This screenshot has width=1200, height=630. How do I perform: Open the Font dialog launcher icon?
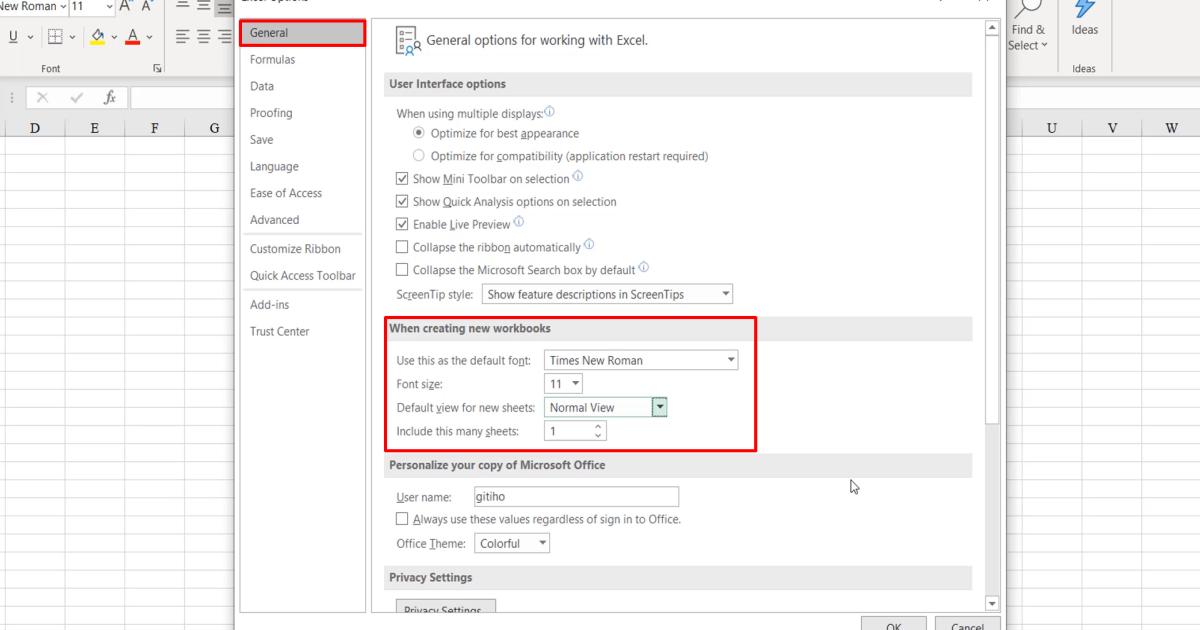(156, 67)
